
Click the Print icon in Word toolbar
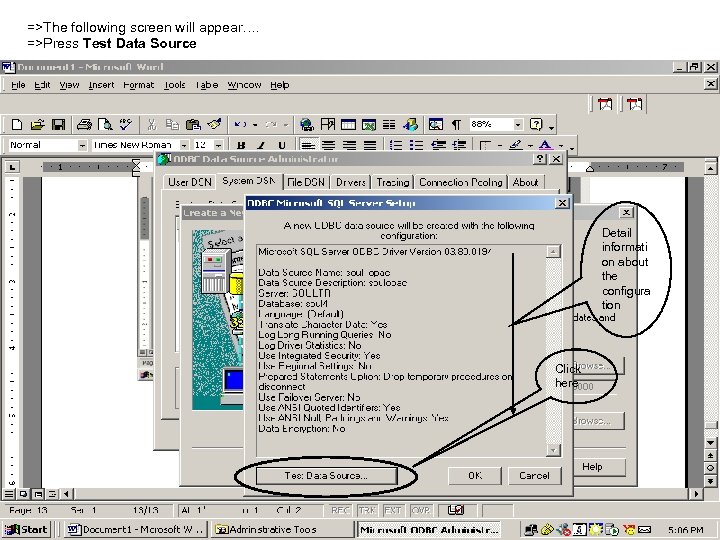[x=84, y=124]
